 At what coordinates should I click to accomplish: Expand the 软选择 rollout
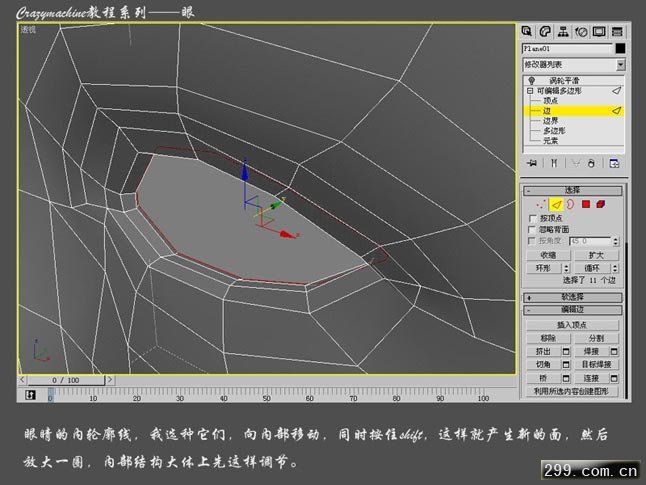click(573, 297)
